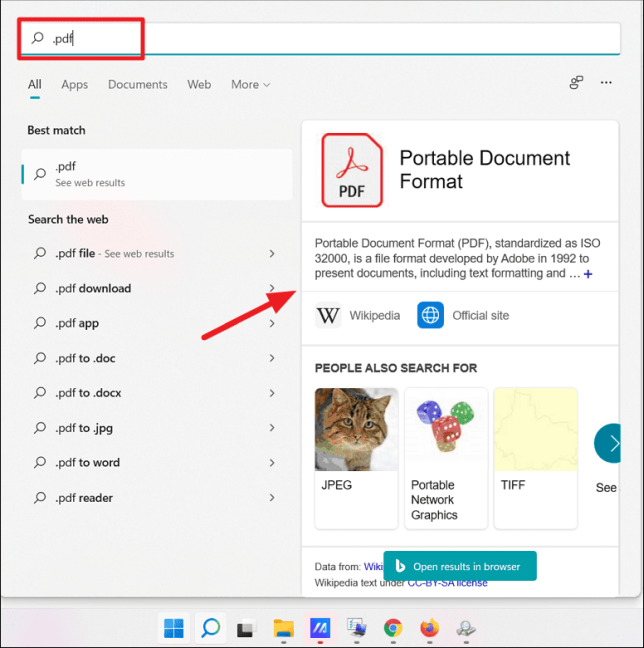Open the Search icon on taskbar

click(x=210, y=628)
